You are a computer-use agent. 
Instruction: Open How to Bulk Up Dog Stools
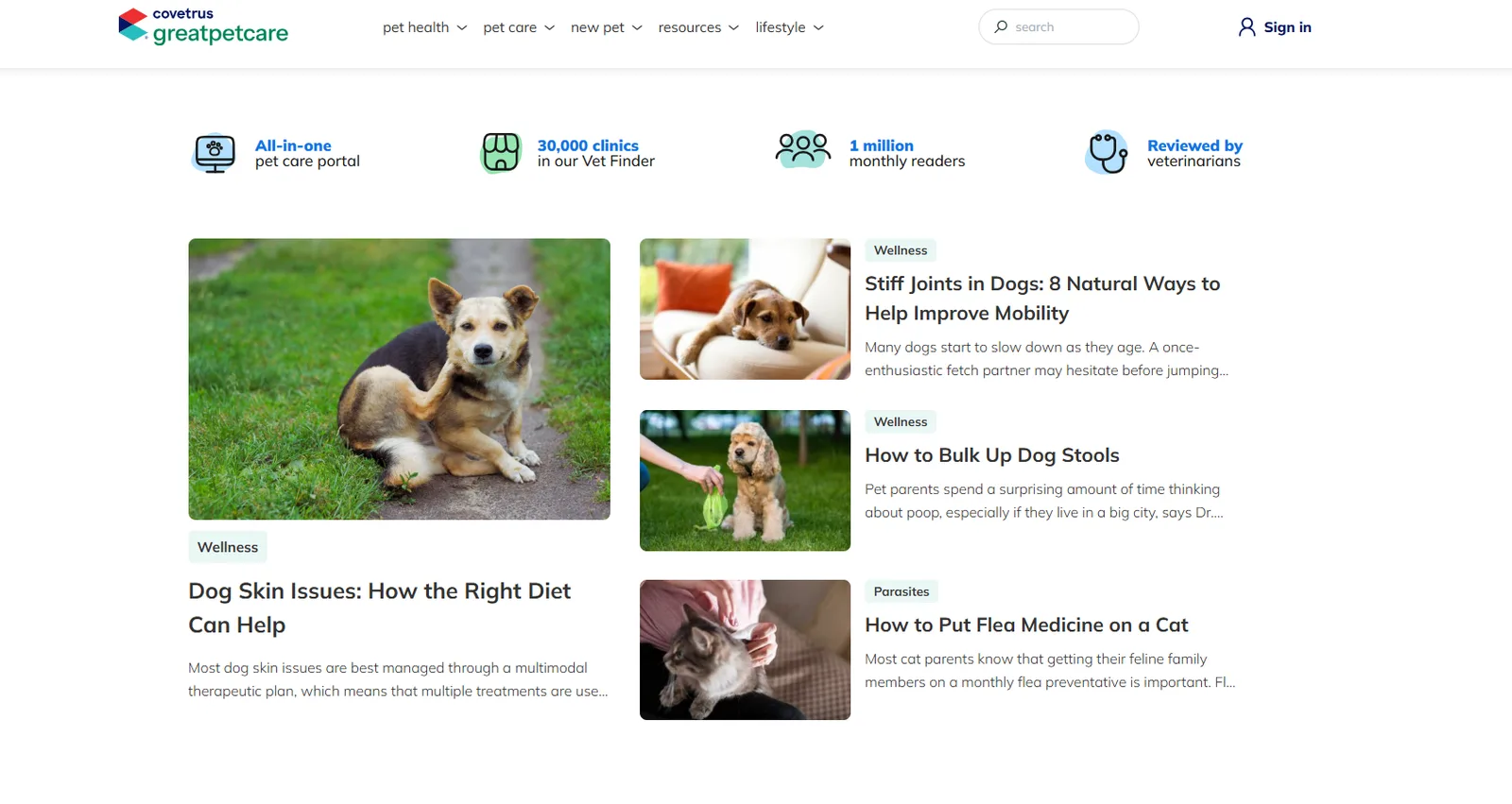click(x=992, y=455)
